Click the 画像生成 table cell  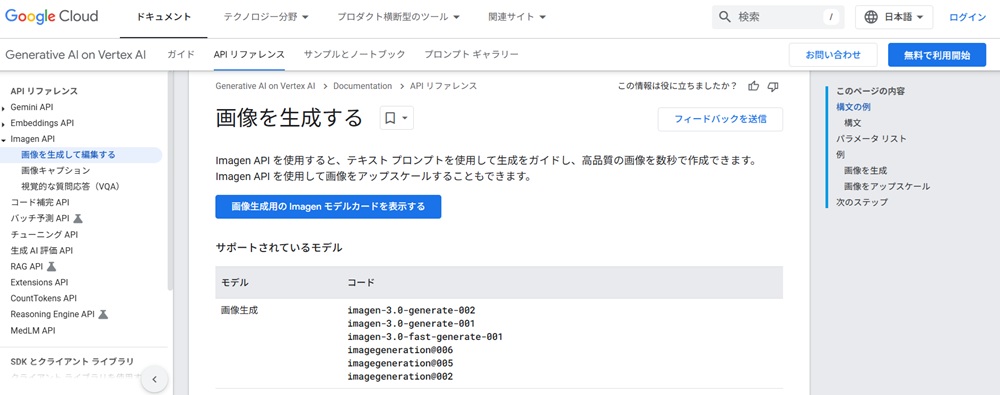coord(240,311)
